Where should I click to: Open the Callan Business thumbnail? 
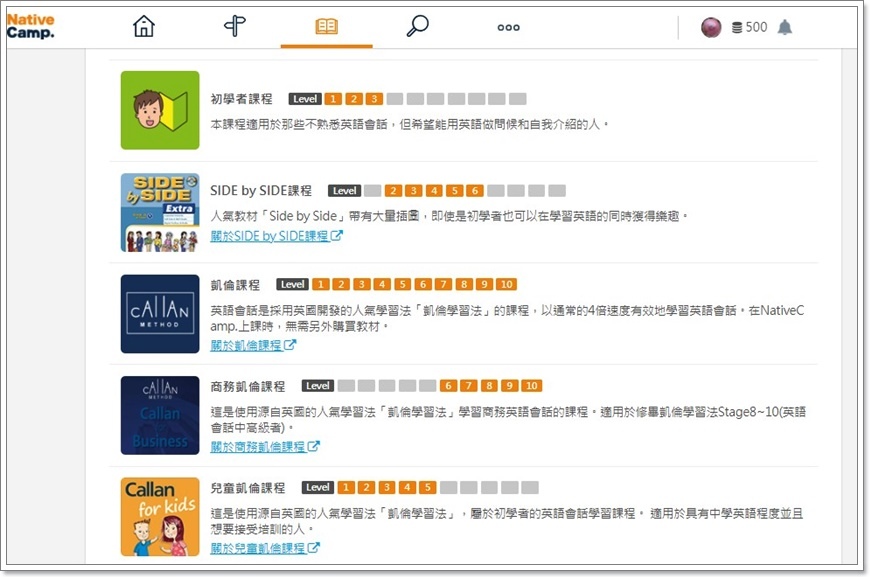[160, 416]
